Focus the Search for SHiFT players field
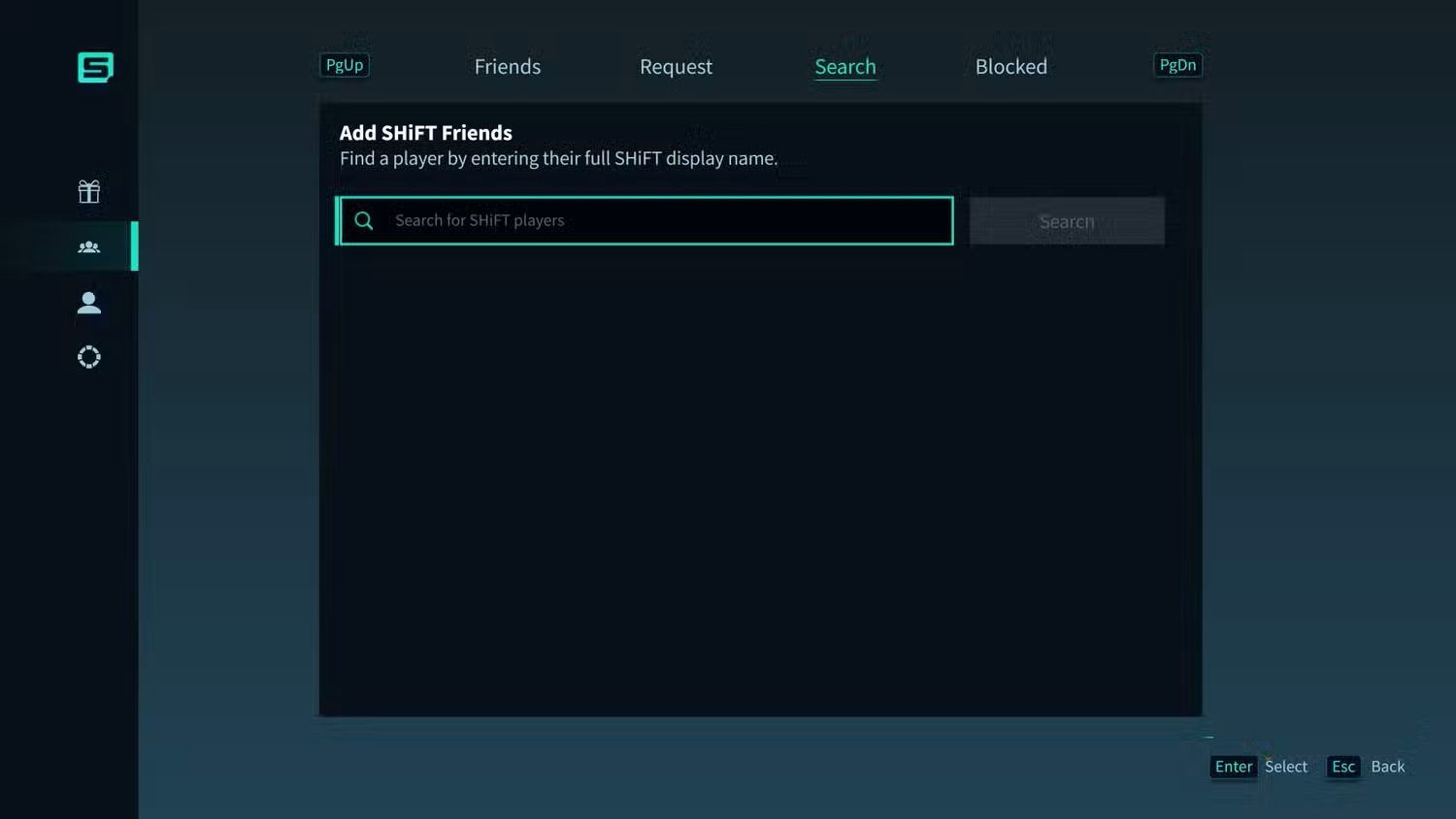Viewport: 1456px width, 819px height. point(645,220)
